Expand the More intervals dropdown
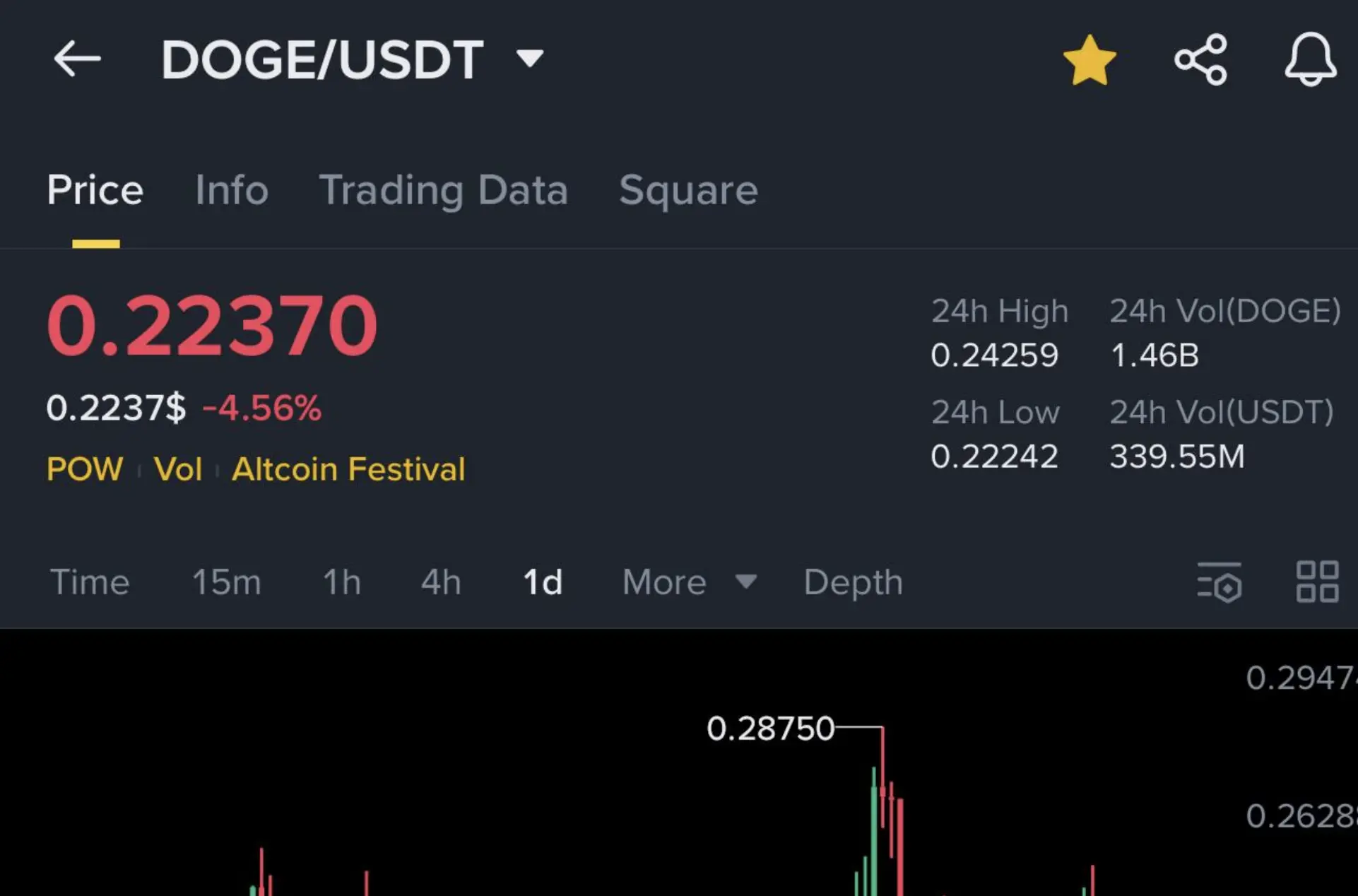1358x896 pixels. point(690,582)
